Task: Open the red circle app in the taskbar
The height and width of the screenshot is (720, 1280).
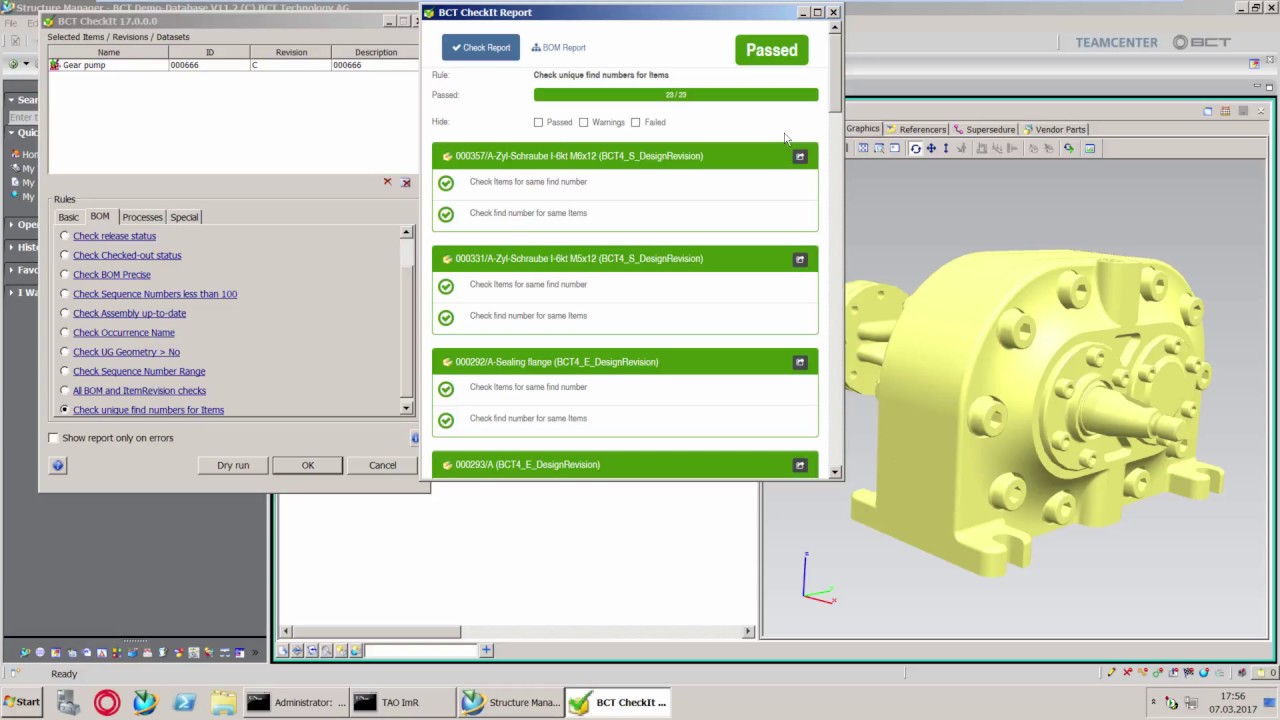Action: (107, 702)
